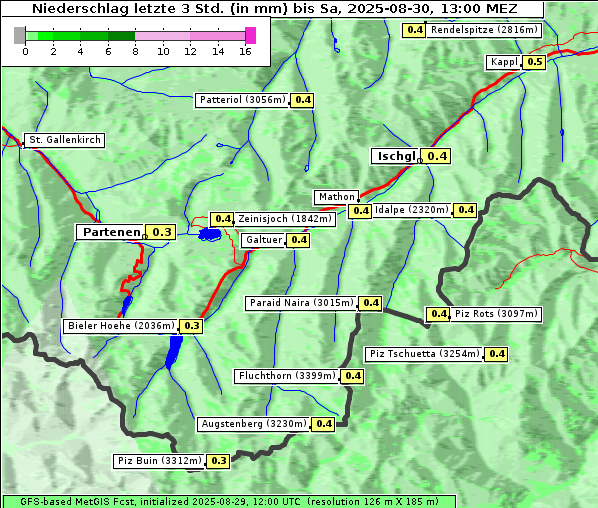Viewport: 598px width, 508px height.
Task: Click Augstenberg's 0.4 precipitation value
Action: [x=323, y=424]
